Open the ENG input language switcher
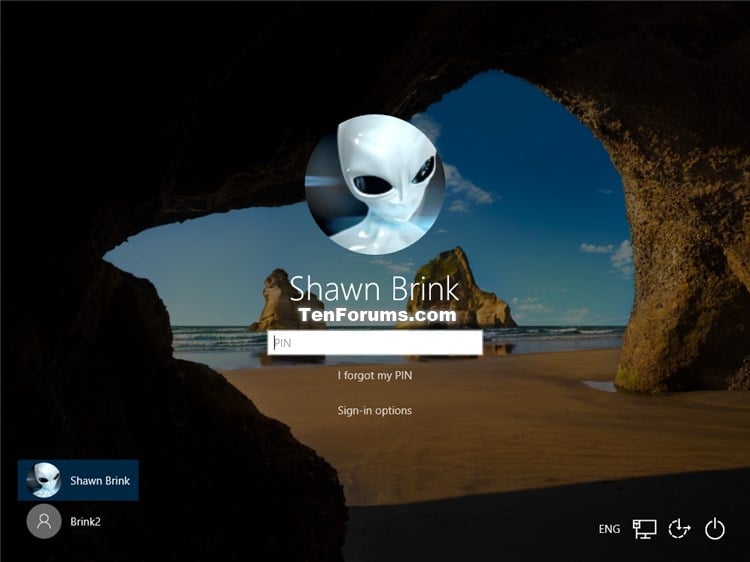Viewport: 750px width, 562px height. click(x=609, y=529)
